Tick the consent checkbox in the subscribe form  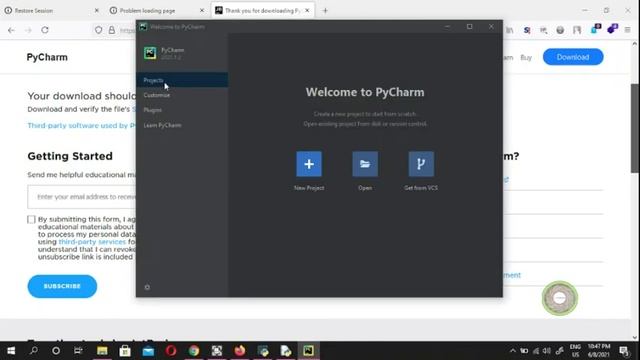[x=31, y=220]
